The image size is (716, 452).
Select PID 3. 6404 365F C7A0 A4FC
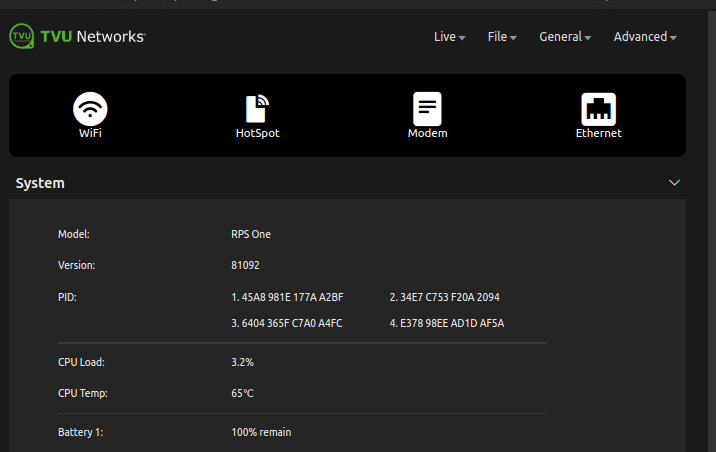(287, 323)
